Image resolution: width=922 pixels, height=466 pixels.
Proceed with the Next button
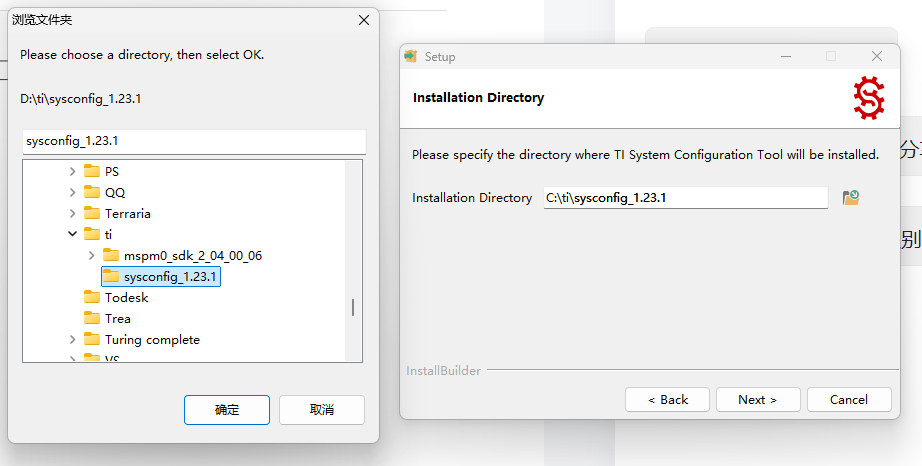pyautogui.click(x=758, y=400)
